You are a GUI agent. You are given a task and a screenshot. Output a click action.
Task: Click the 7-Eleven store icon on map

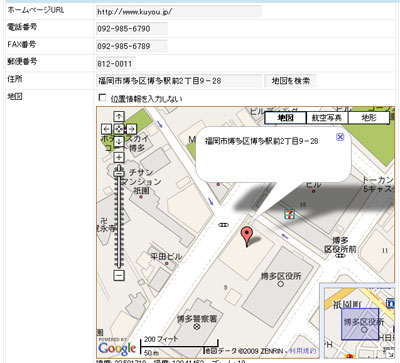[x=289, y=214]
